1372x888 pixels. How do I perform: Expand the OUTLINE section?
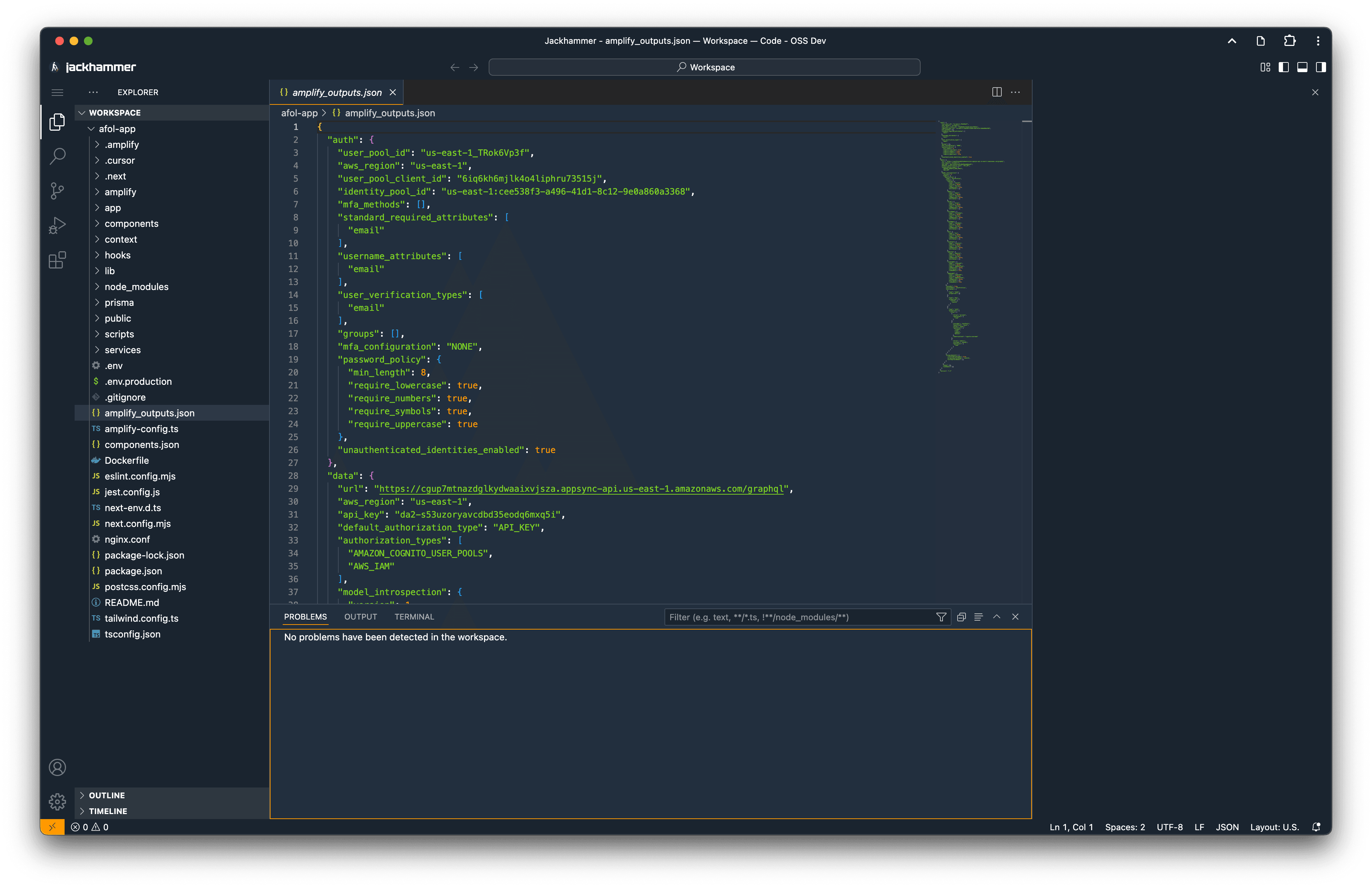coord(172,795)
